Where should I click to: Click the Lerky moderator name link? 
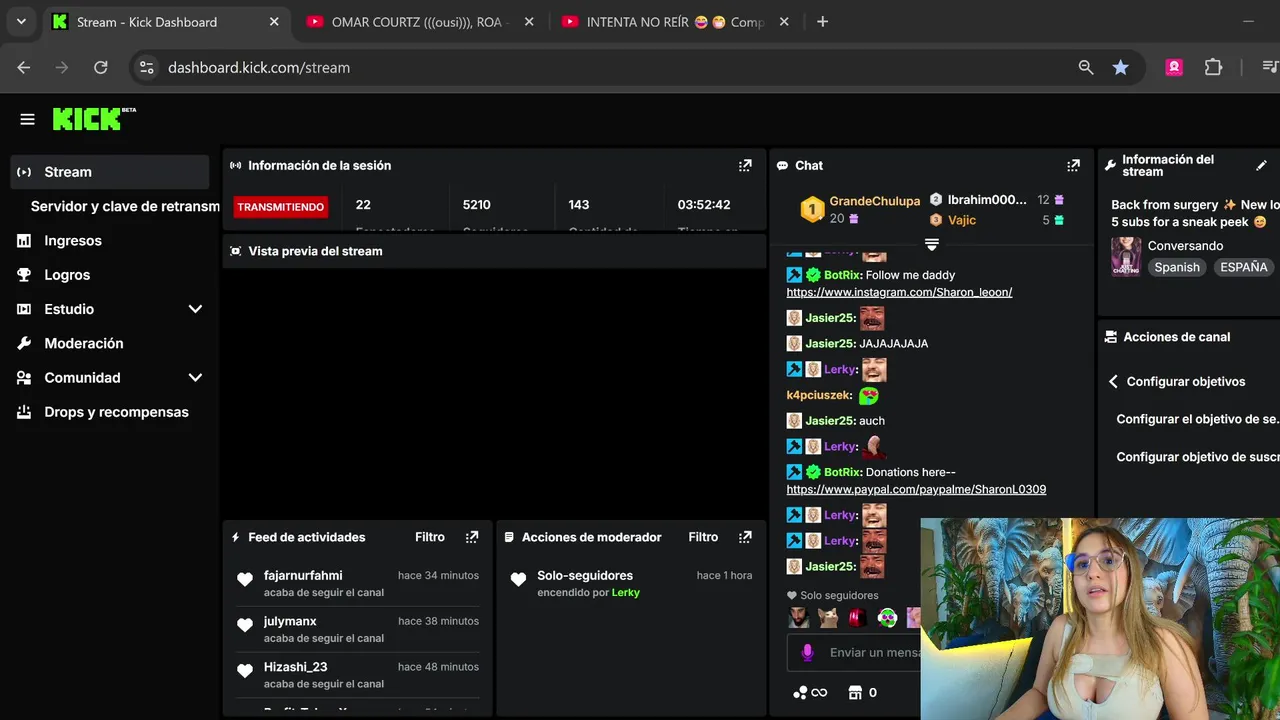[626, 593]
